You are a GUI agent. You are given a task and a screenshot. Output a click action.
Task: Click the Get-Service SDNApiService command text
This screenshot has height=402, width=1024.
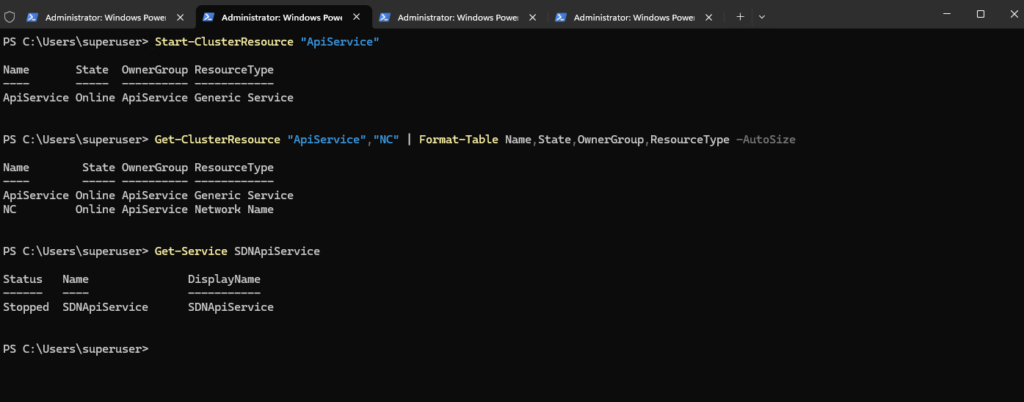[237, 251]
